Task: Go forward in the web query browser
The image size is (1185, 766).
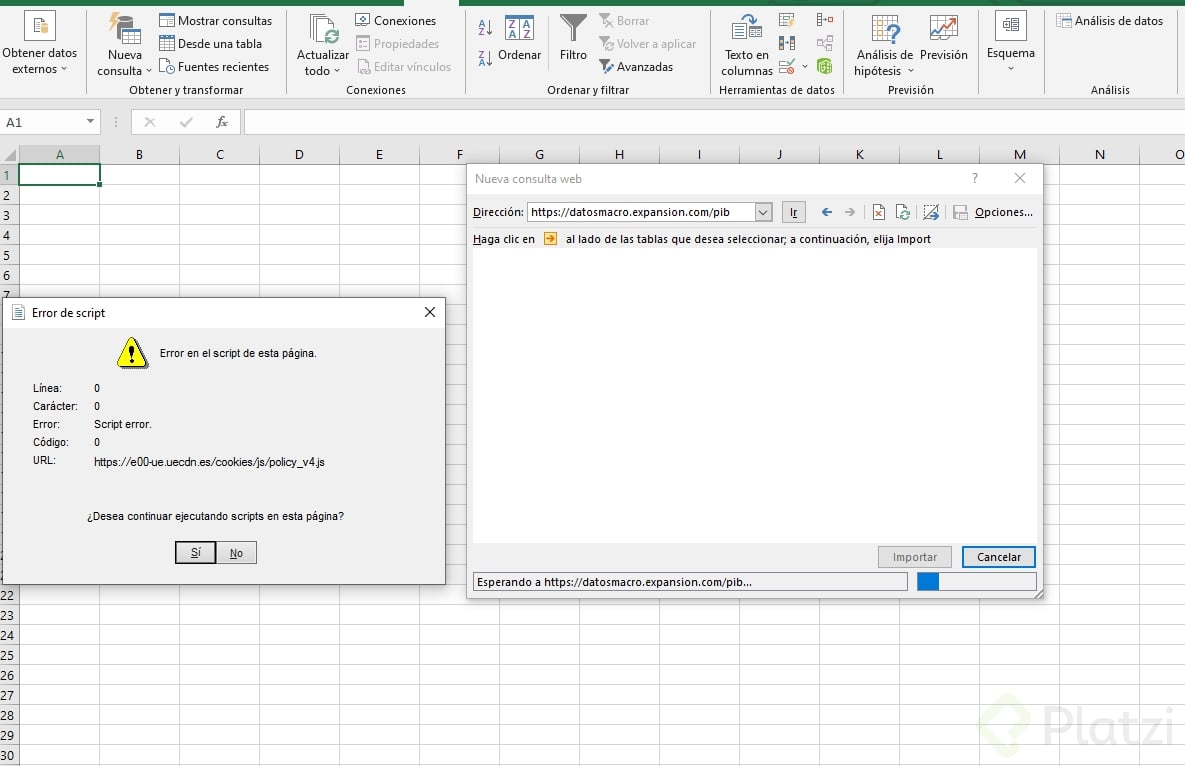Action: (849, 212)
